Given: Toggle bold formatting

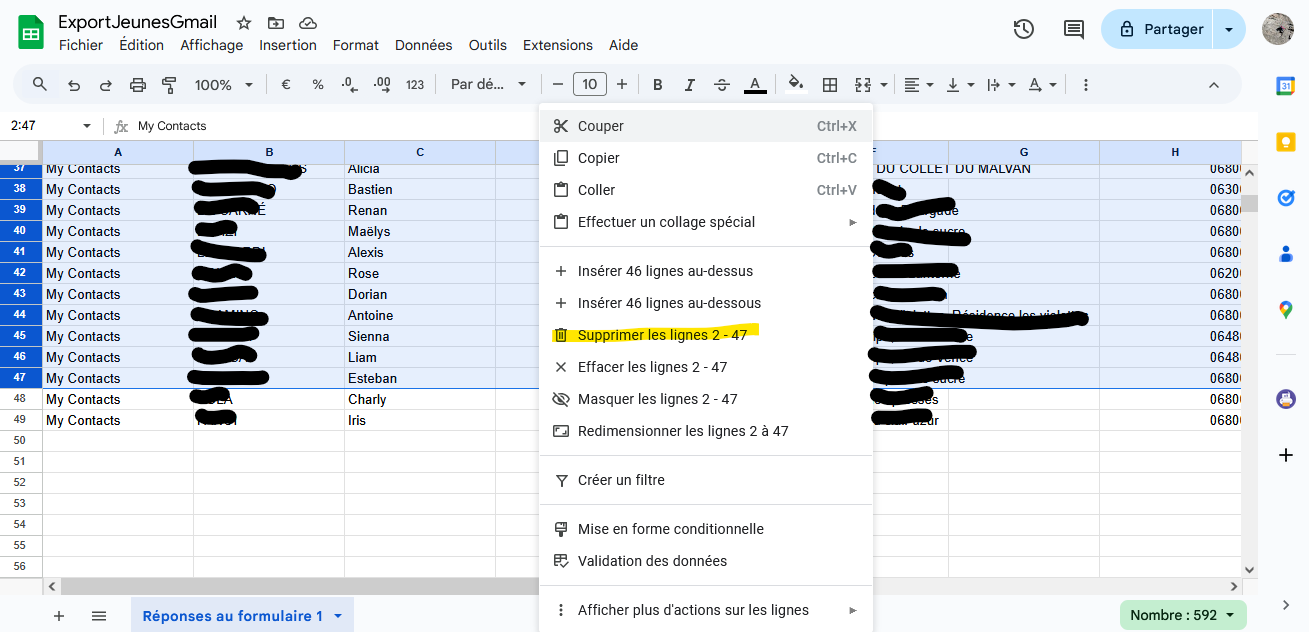Looking at the screenshot, I should coord(657,85).
